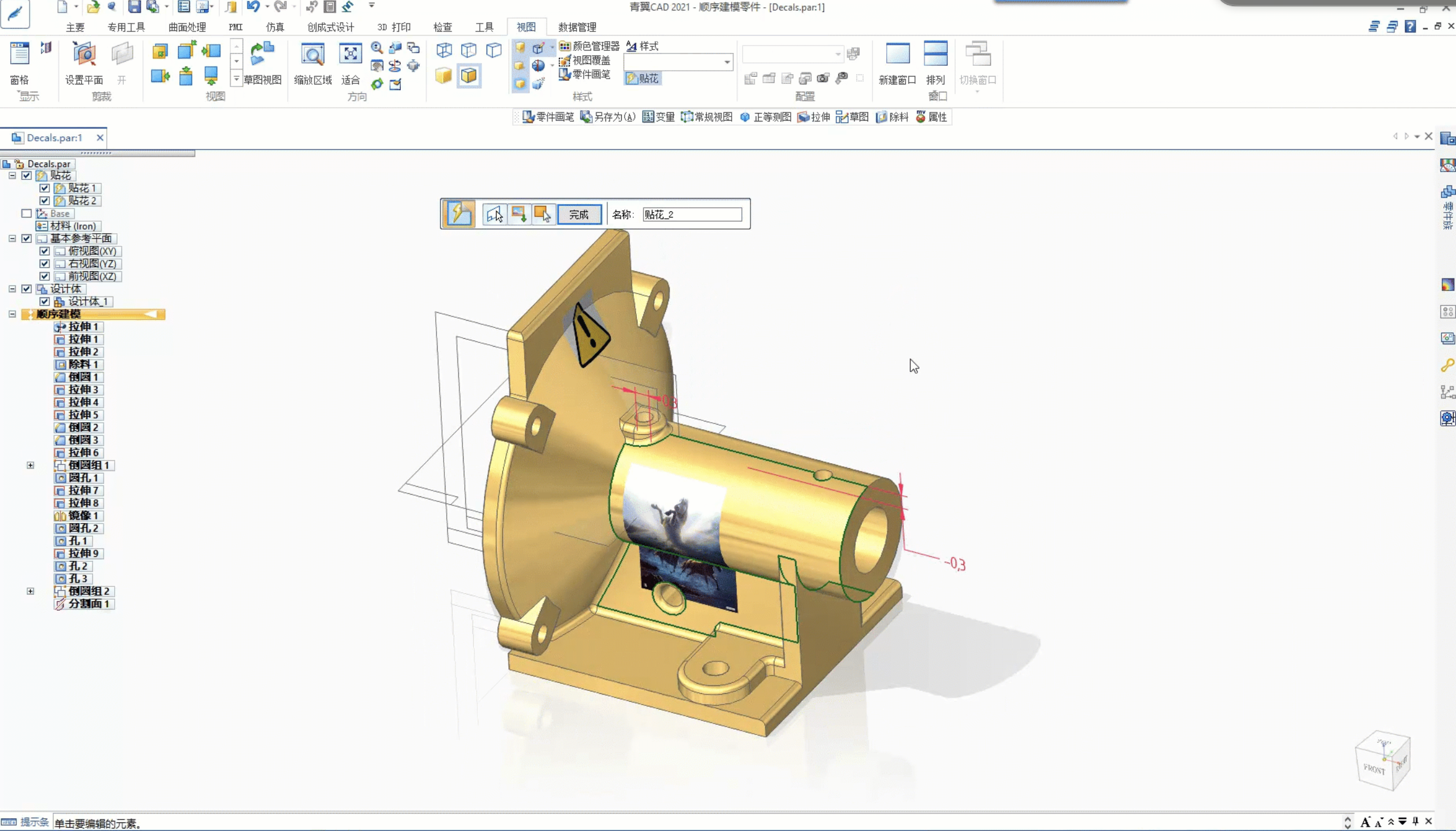Toggle the 右视图(YZ) checkbox
Image resolution: width=1456 pixels, height=831 pixels.
pos(45,263)
